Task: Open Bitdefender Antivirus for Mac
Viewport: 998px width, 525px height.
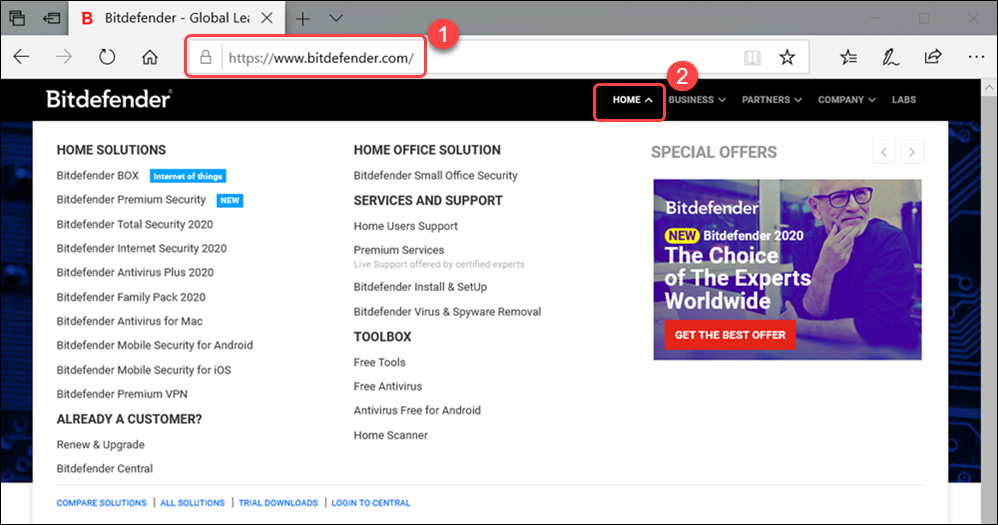Action: [x=129, y=321]
